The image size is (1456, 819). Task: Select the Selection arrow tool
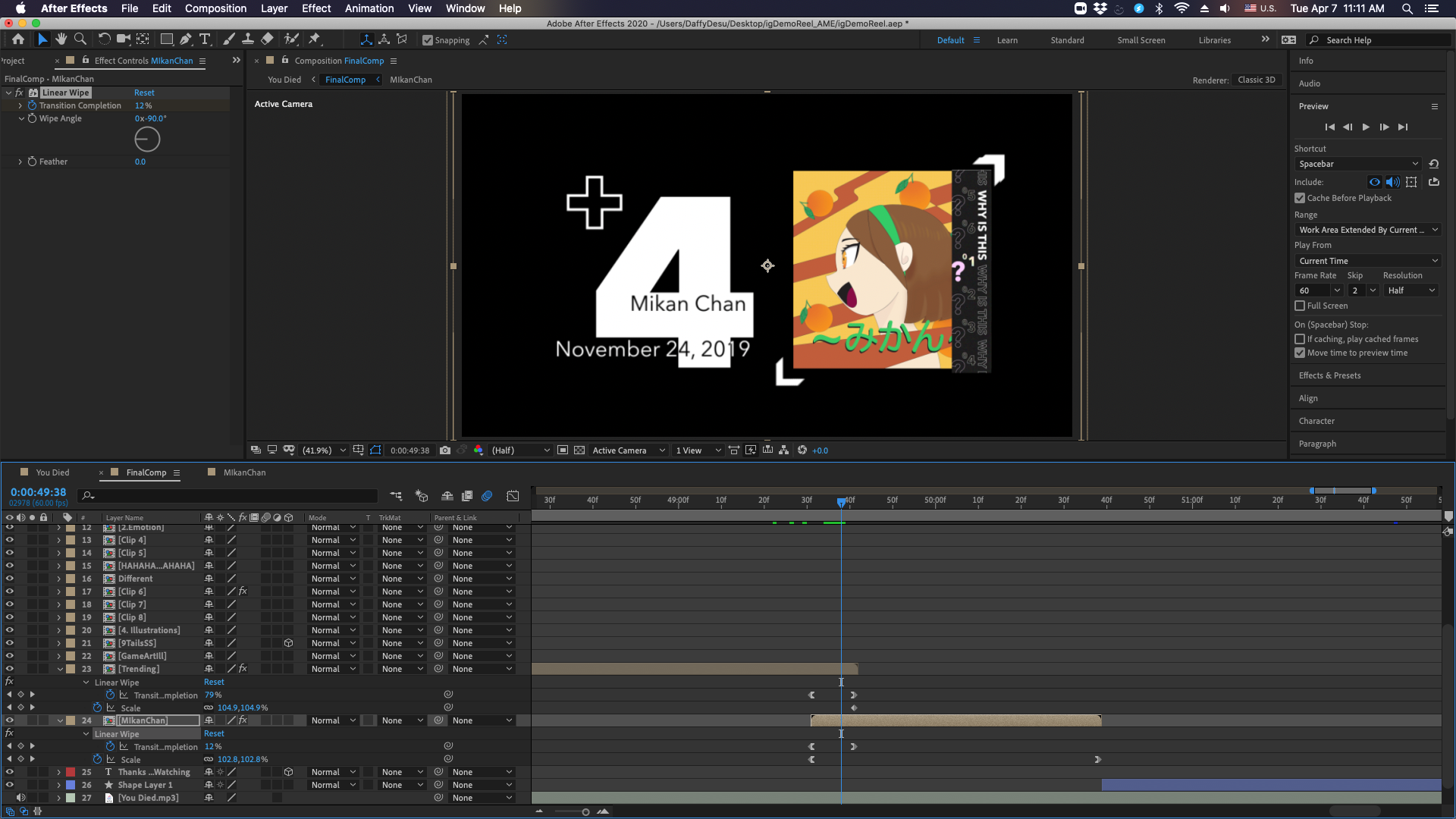coord(42,39)
